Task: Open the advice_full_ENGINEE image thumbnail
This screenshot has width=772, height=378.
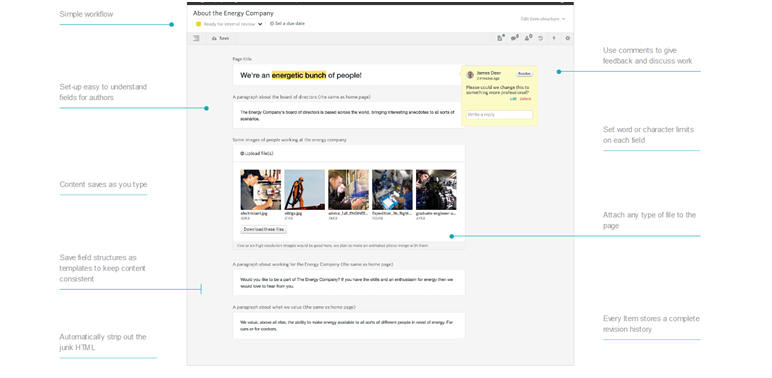Action: tap(348, 189)
